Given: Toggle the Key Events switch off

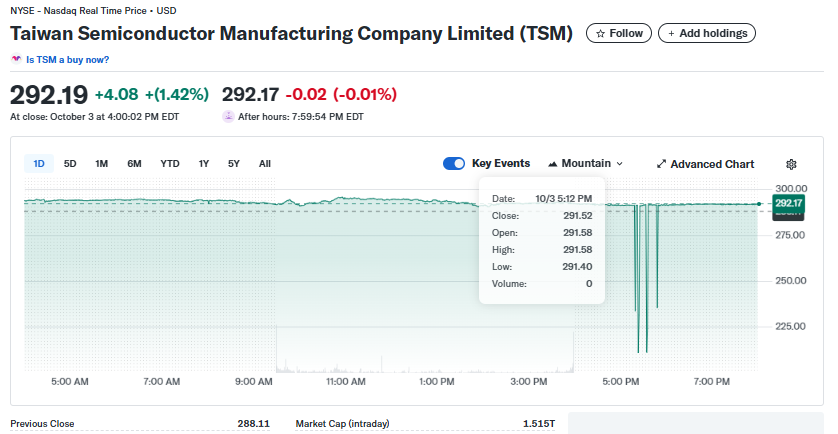Looking at the screenshot, I should click(x=454, y=163).
